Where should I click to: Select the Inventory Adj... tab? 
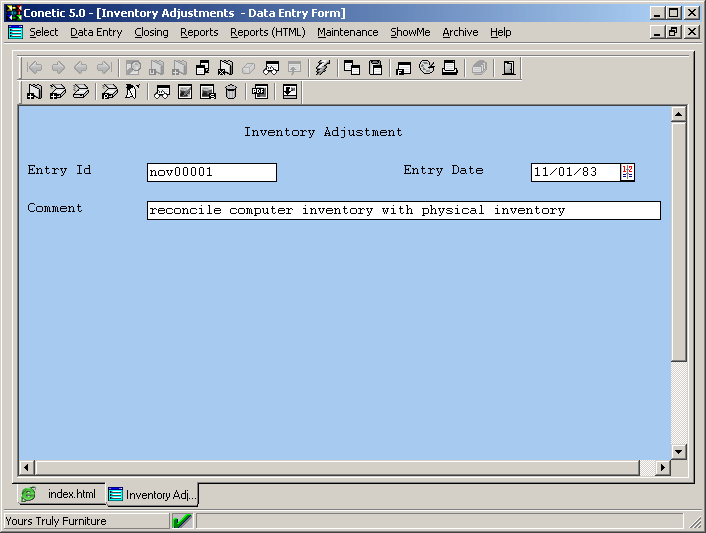point(153,495)
